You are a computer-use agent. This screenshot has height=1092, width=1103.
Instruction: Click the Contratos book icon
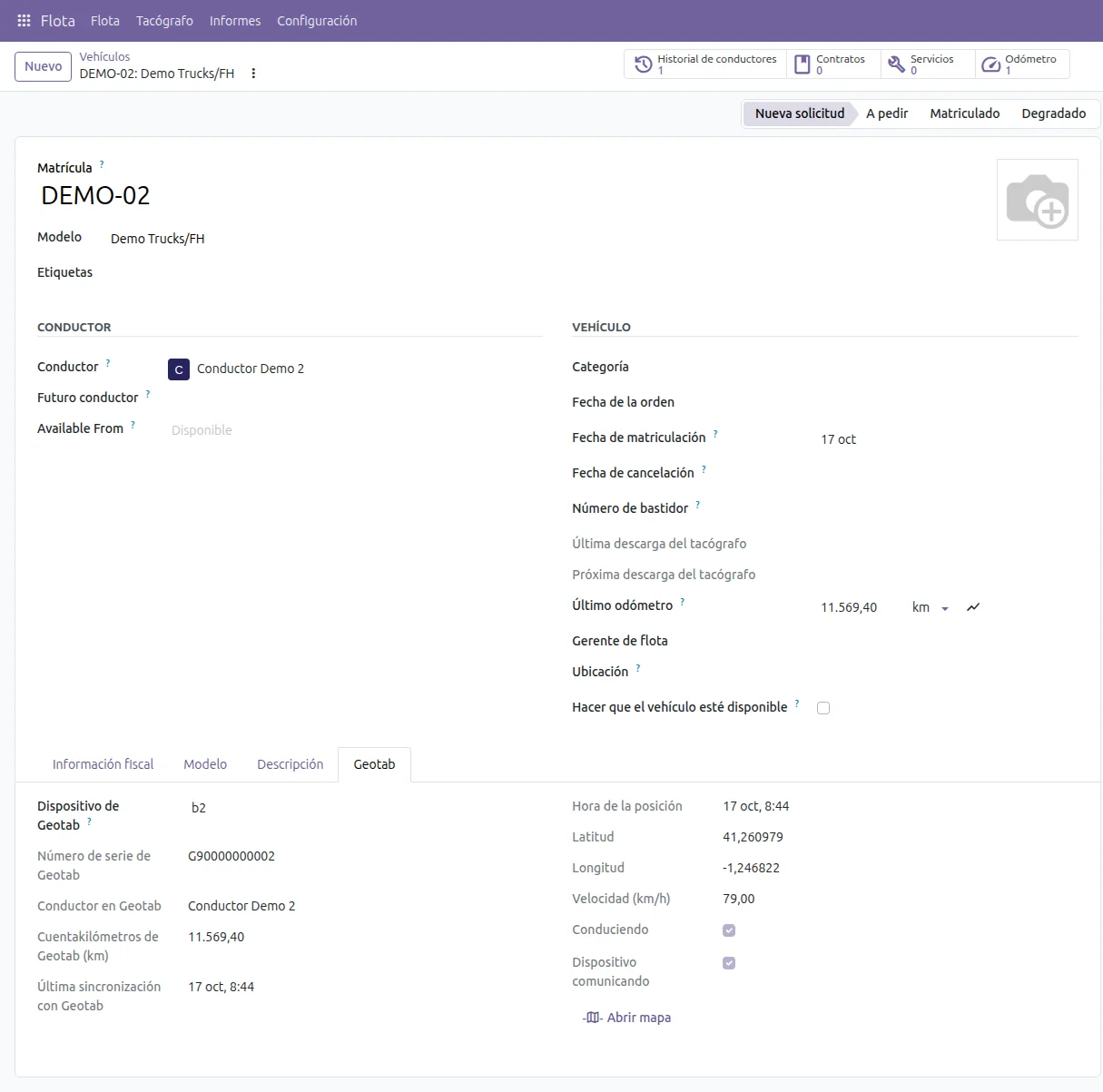click(802, 64)
